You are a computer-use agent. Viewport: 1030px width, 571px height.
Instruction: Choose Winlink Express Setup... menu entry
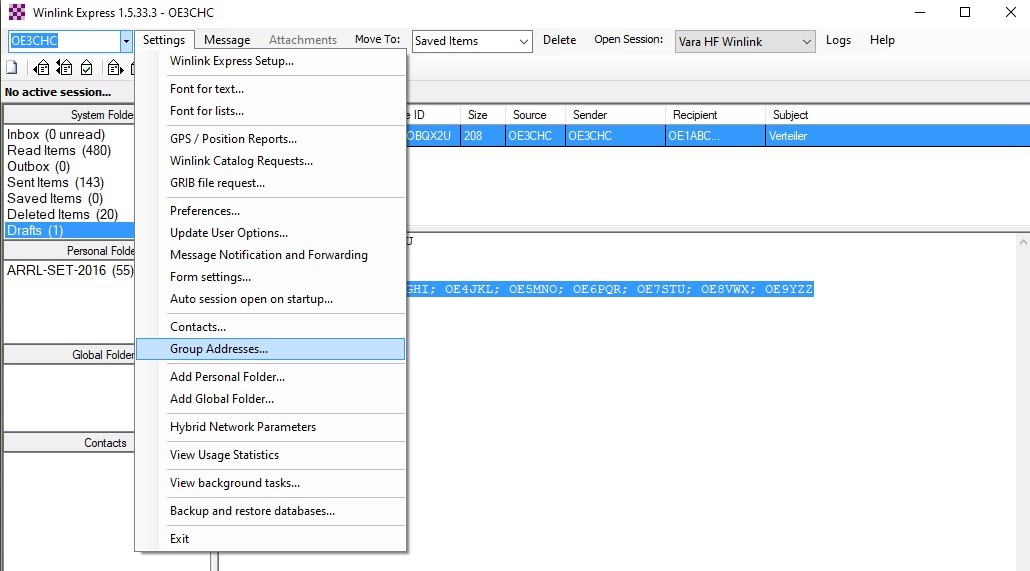tap(271, 61)
